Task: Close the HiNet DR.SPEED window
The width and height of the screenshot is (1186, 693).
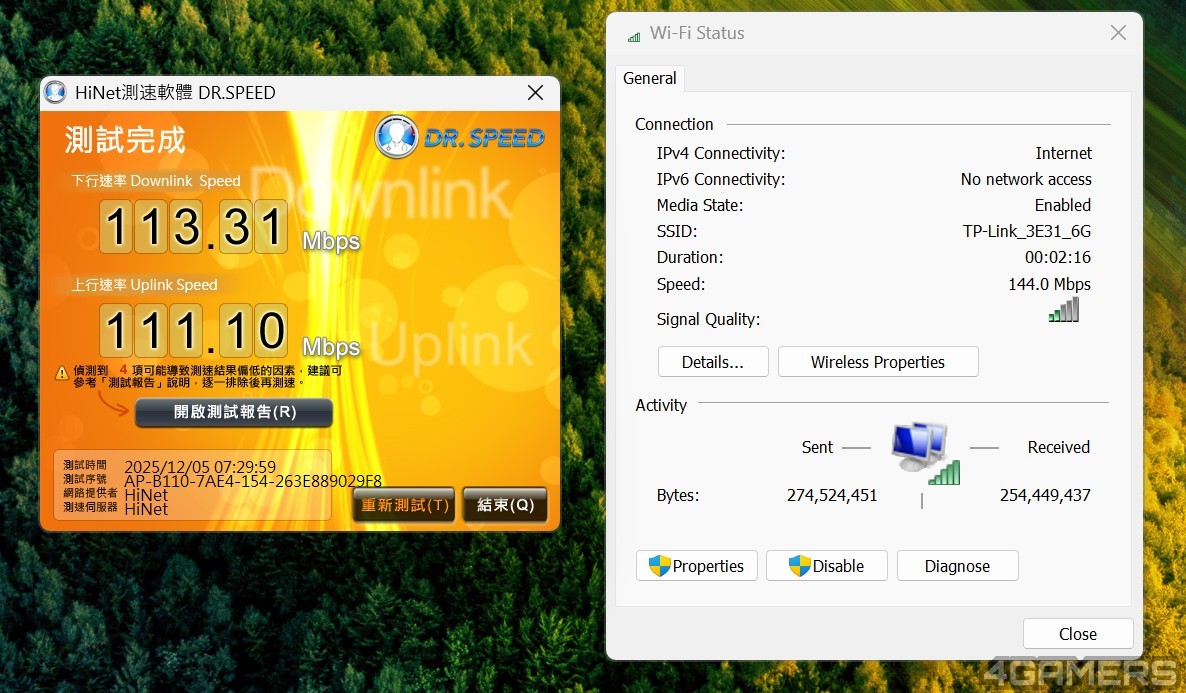Action: 535,93
